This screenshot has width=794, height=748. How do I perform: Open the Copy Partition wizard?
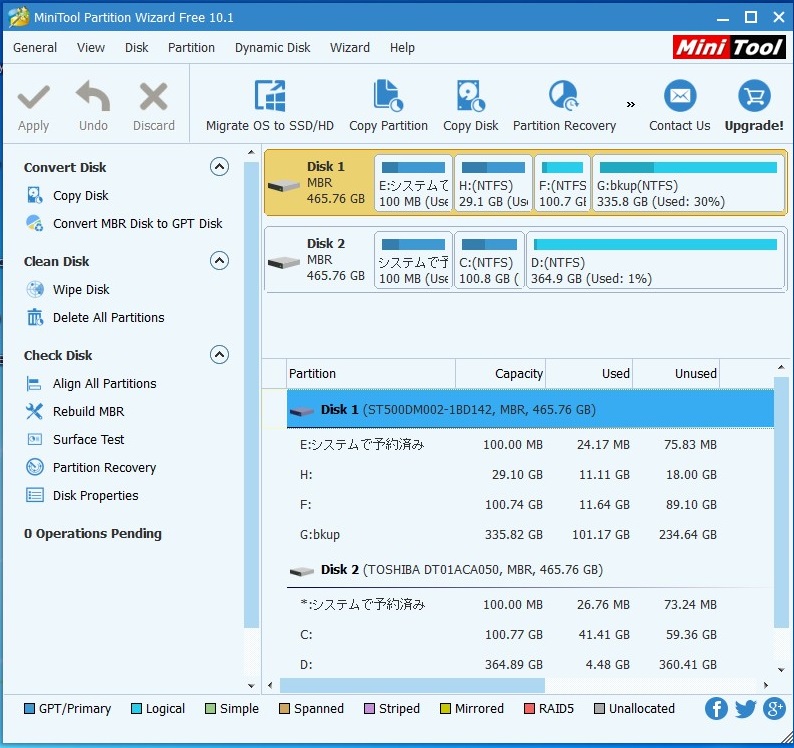[388, 106]
